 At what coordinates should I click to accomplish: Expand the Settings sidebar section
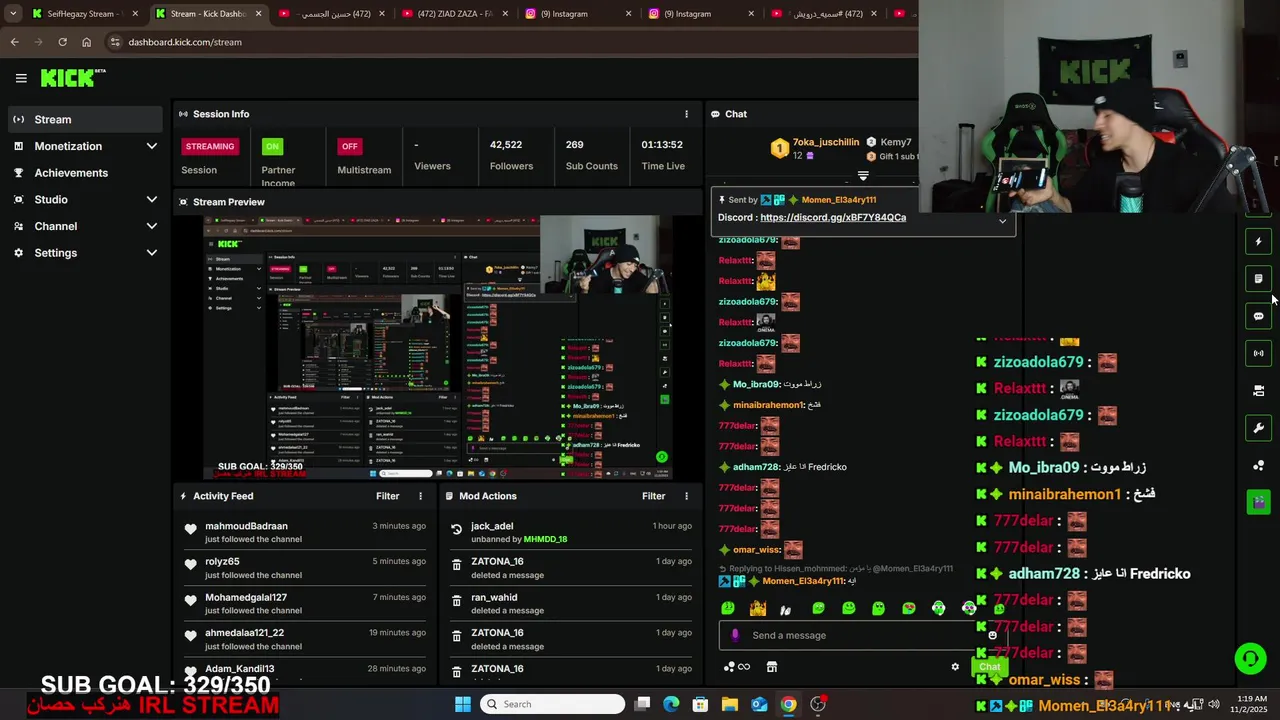click(x=84, y=253)
